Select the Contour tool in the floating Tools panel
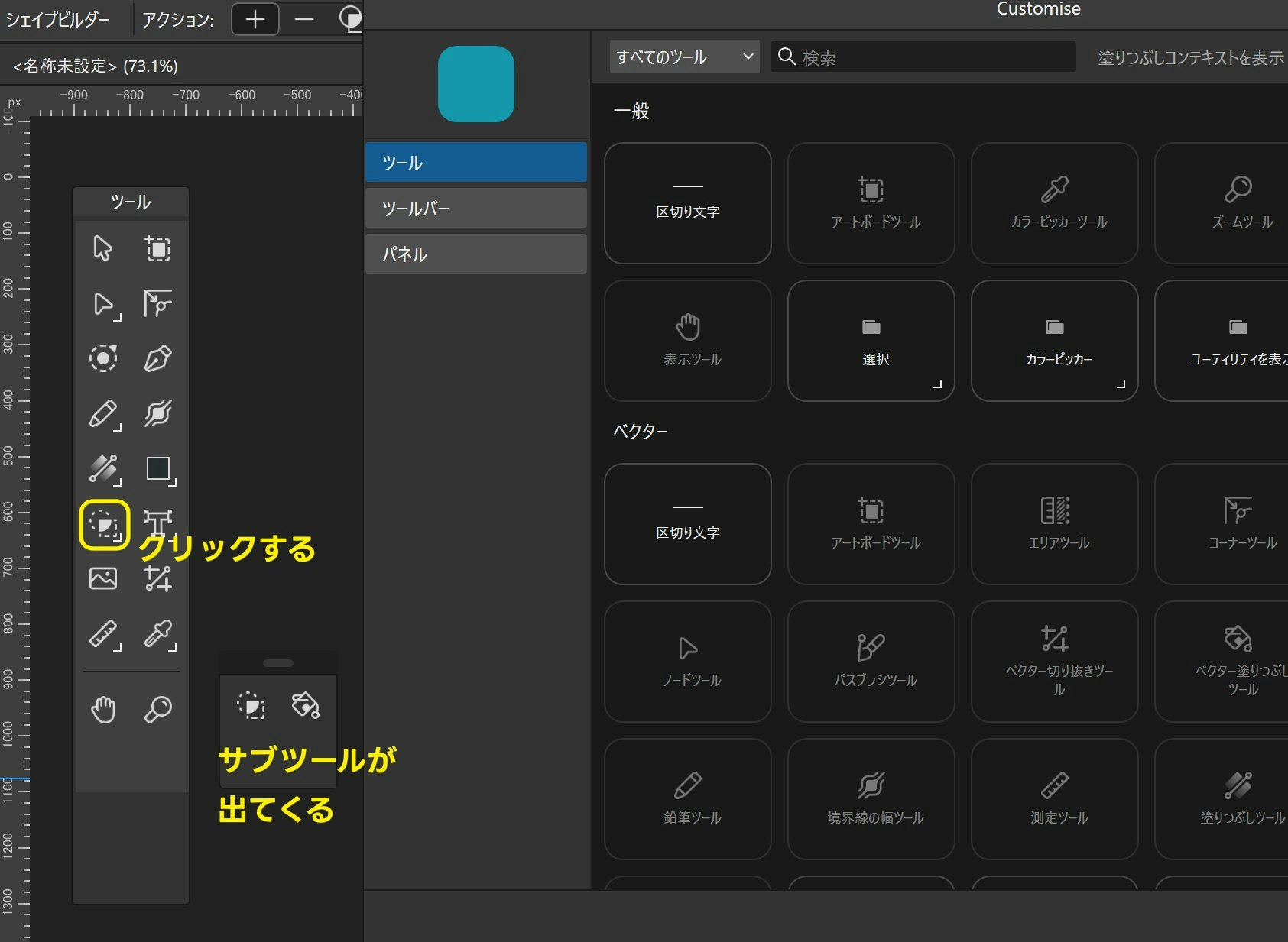 click(102, 358)
